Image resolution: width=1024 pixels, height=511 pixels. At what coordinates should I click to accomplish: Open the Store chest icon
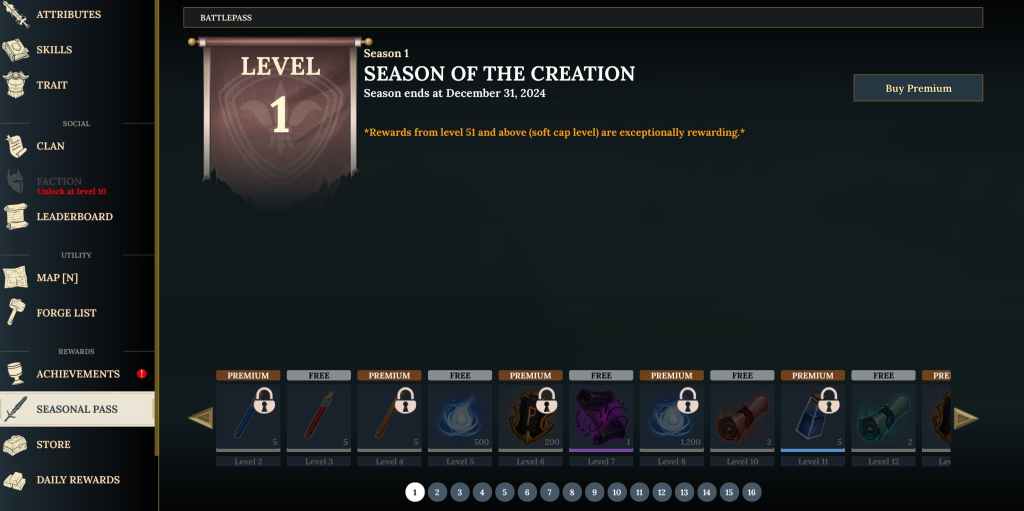click(16, 444)
